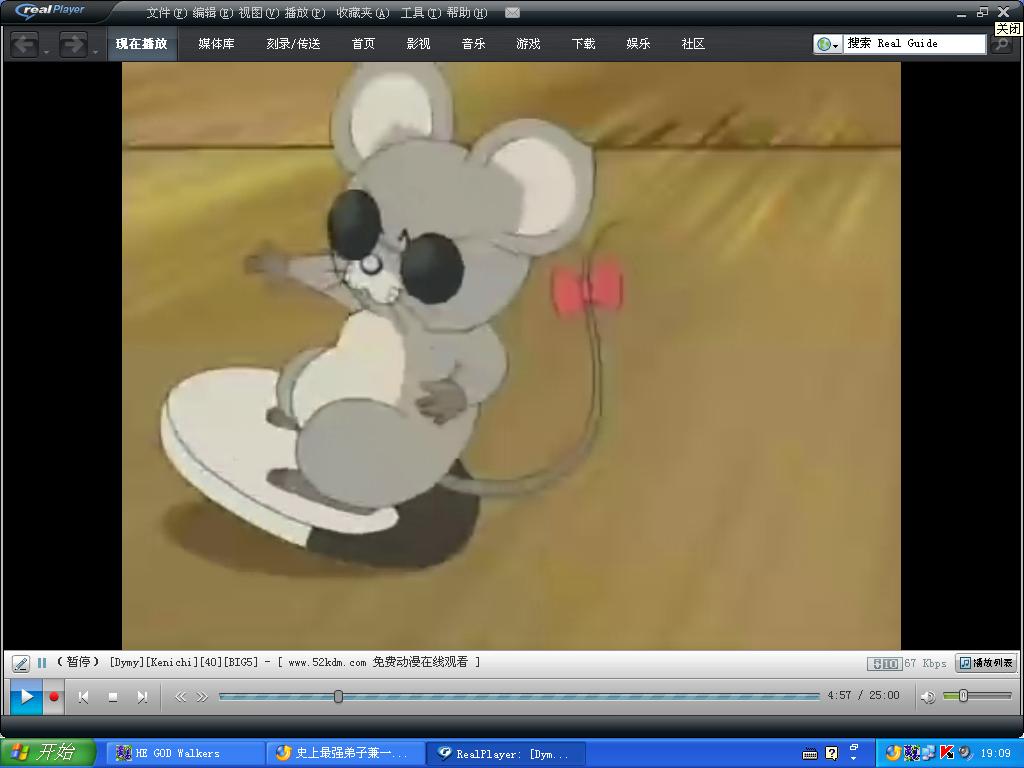Click the message envelope icon
1024x768 pixels.
[513, 12]
